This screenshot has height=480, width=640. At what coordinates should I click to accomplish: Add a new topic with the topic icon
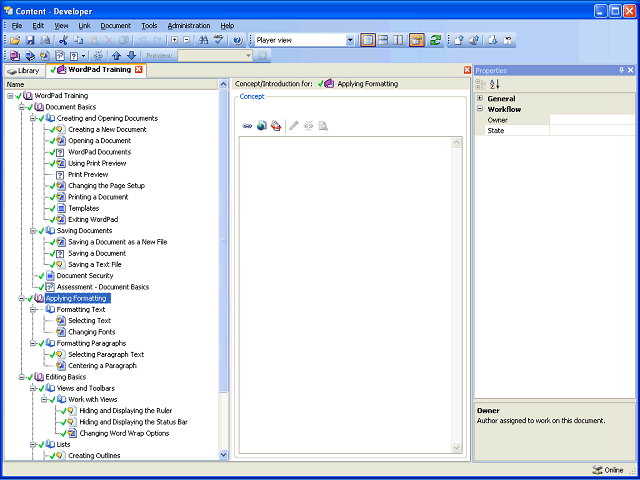tap(44, 56)
